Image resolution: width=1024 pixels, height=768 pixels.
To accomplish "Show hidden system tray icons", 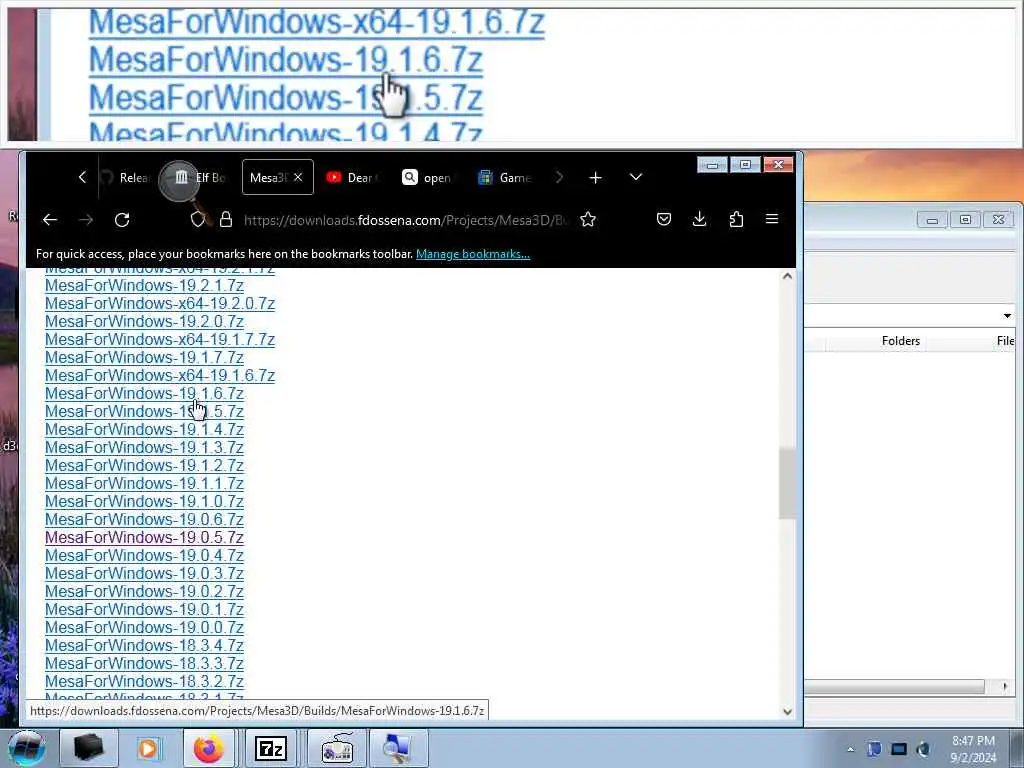I will coord(850,749).
